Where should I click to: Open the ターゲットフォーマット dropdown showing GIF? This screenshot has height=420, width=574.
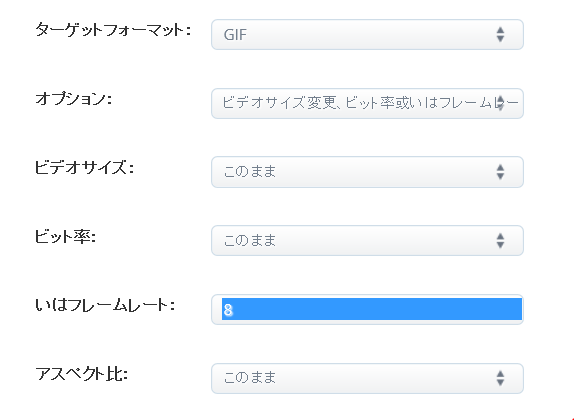pos(367,34)
